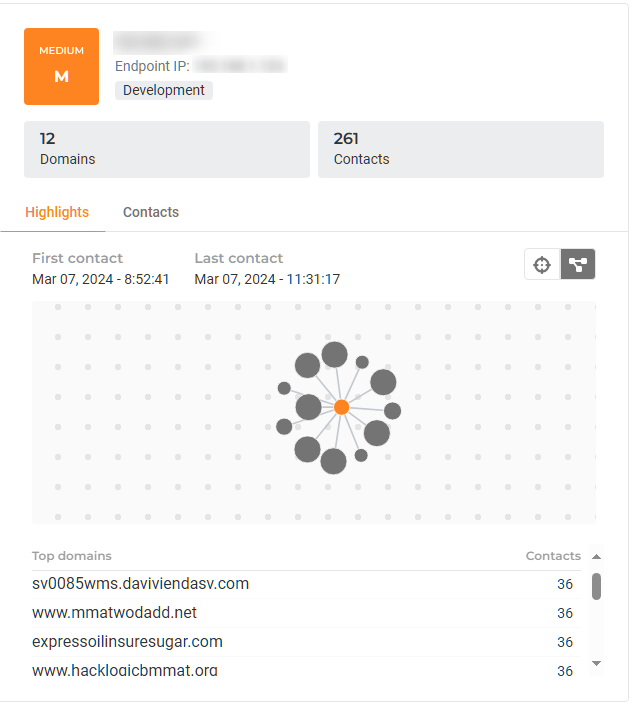Click the scroll down arrow of domain list
Viewport: 632px width, 711px height.
click(597, 663)
